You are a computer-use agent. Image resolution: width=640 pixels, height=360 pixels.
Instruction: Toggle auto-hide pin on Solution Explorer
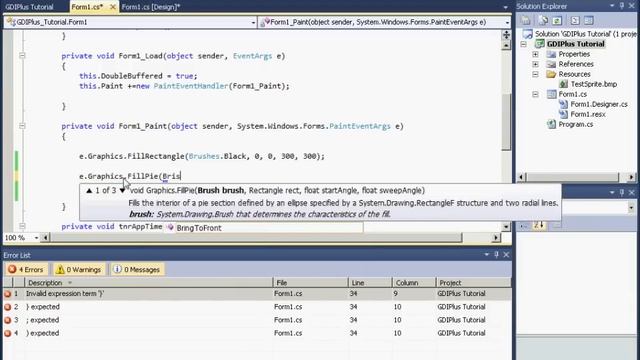622,6
